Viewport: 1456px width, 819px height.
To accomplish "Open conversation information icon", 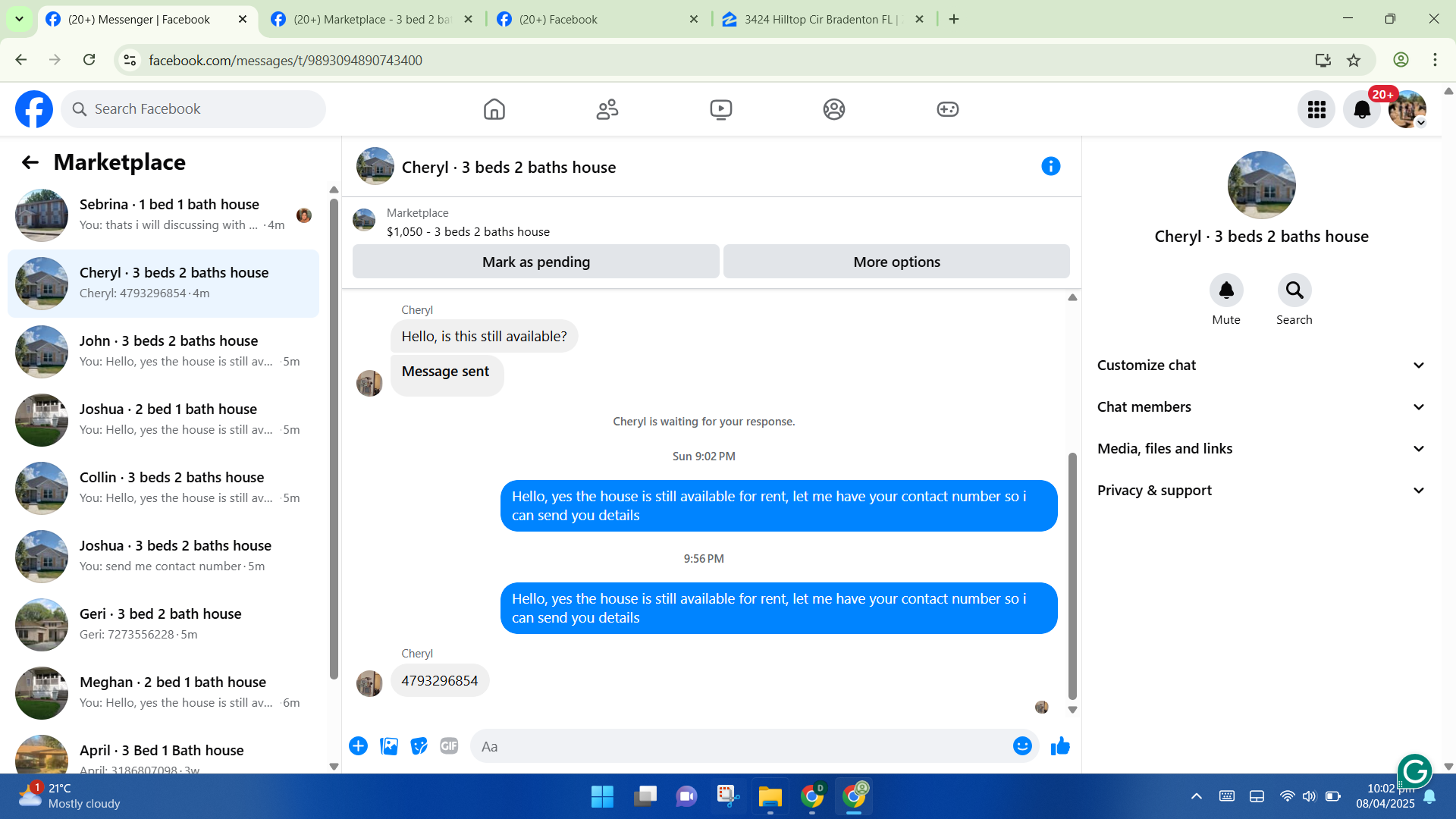I will pyautogui.click(x=1050, y=166).
